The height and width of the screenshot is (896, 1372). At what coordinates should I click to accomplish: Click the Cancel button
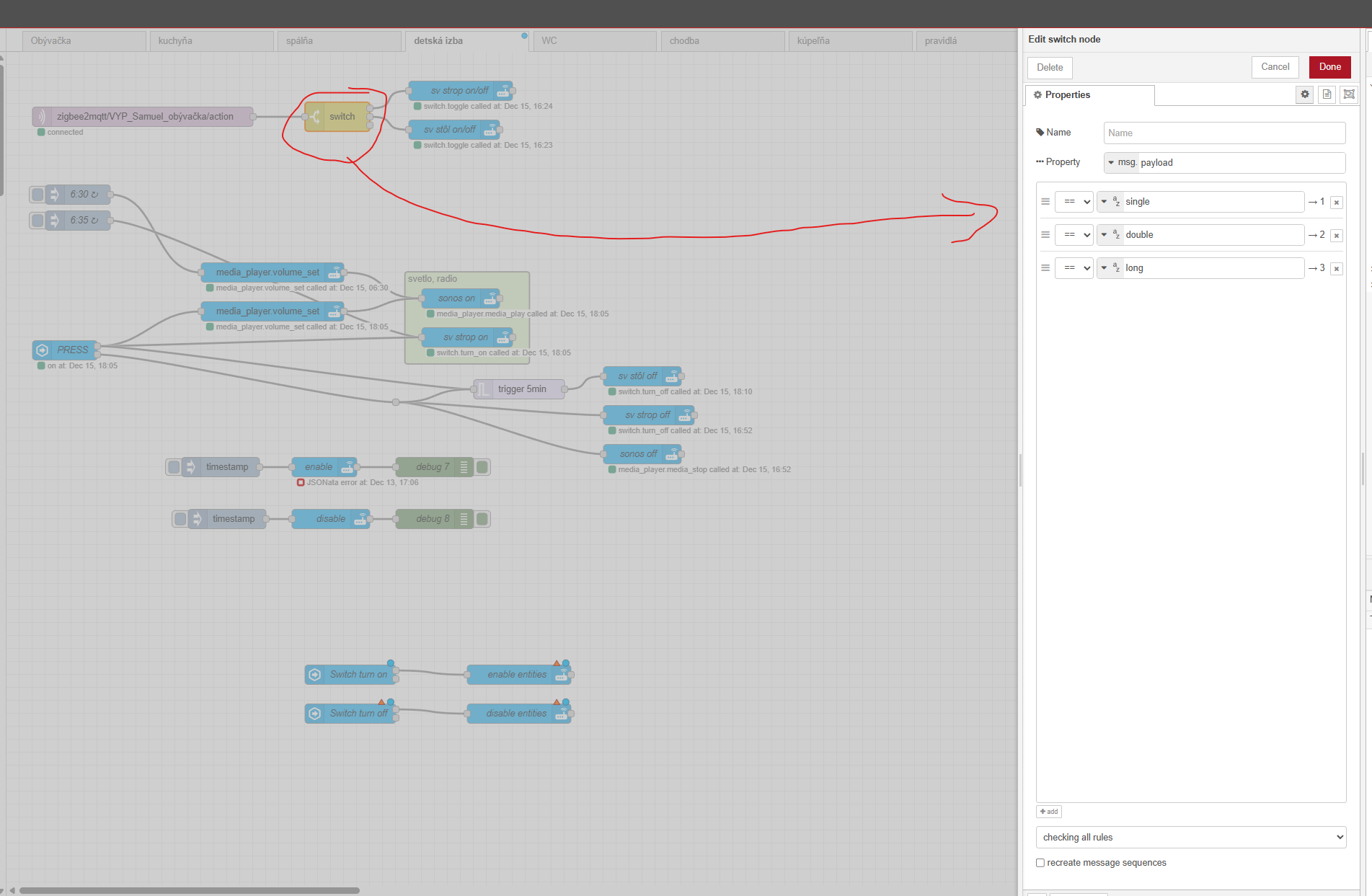(x=1275, y=67)
